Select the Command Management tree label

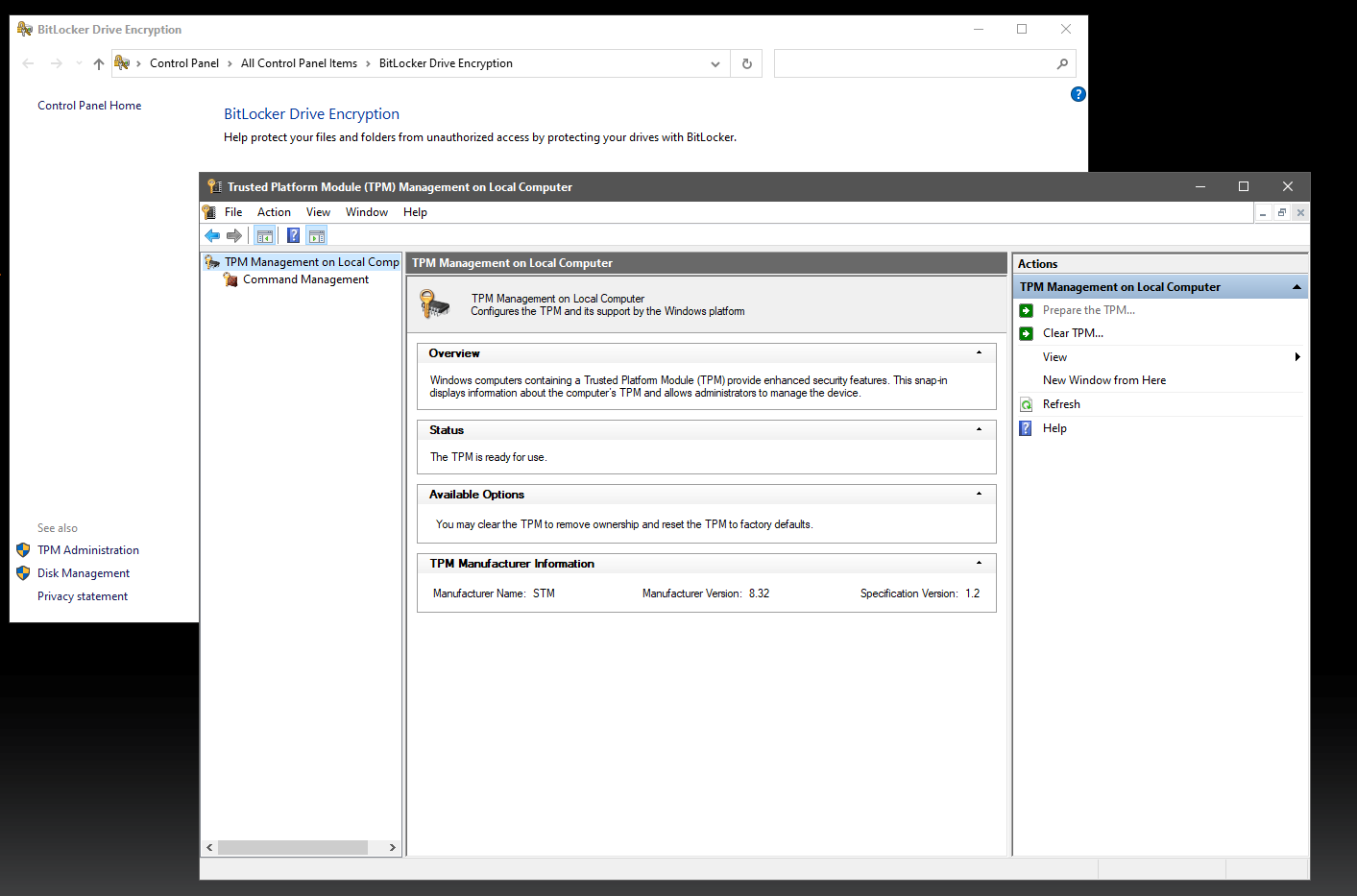(305, 279)
